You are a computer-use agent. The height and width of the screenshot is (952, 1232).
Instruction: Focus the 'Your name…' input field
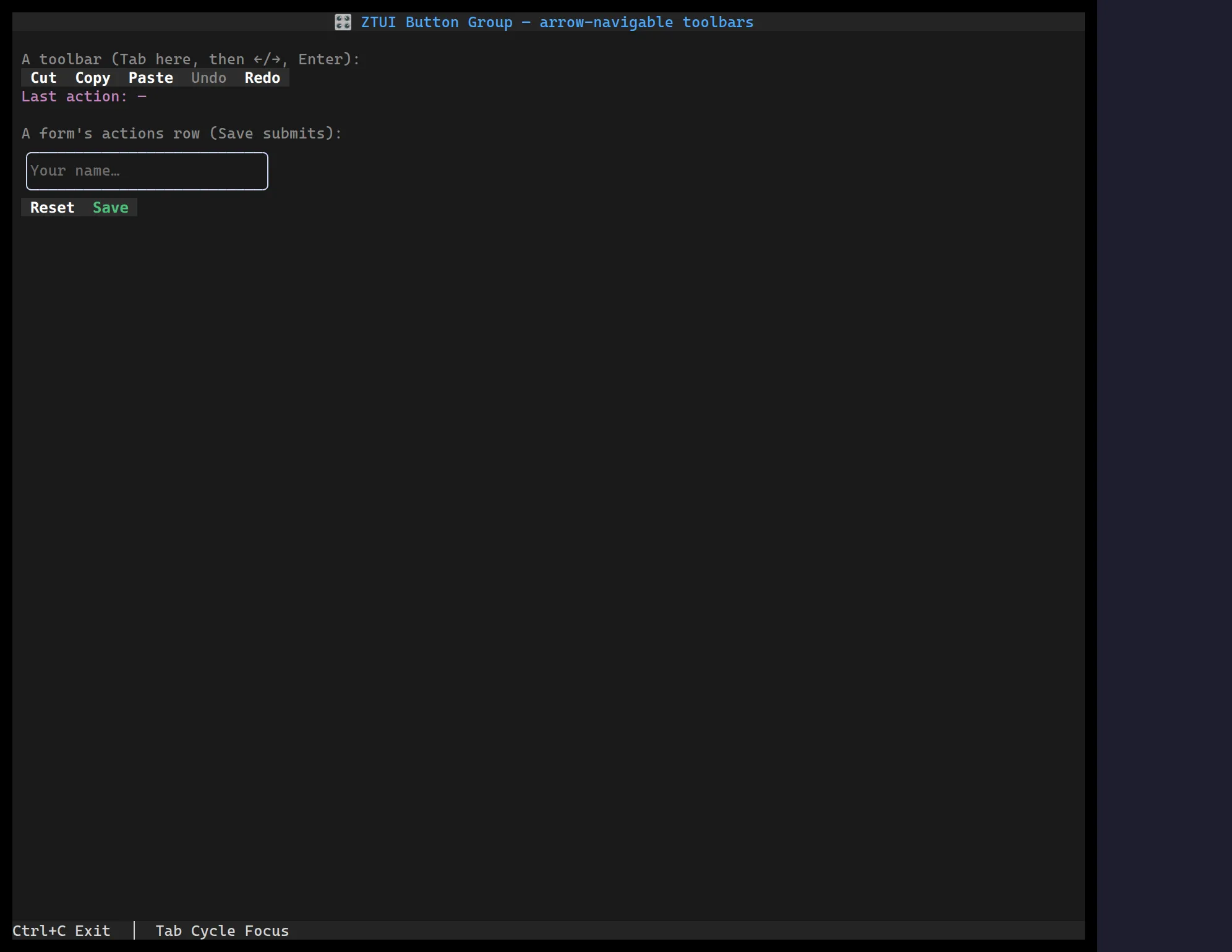coord(147,171)
